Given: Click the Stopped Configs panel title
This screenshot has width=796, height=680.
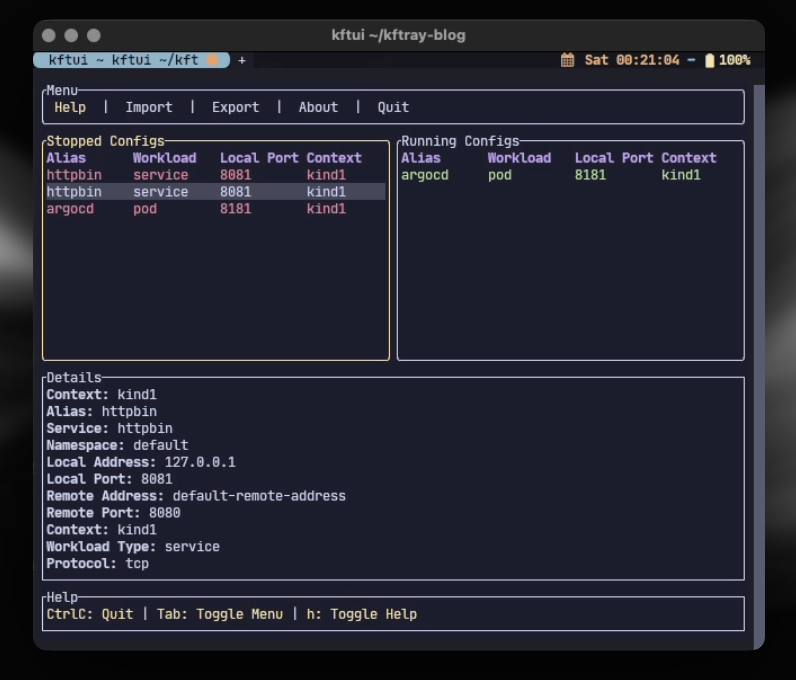Looking at the screenshot, I should click(106, 141).
